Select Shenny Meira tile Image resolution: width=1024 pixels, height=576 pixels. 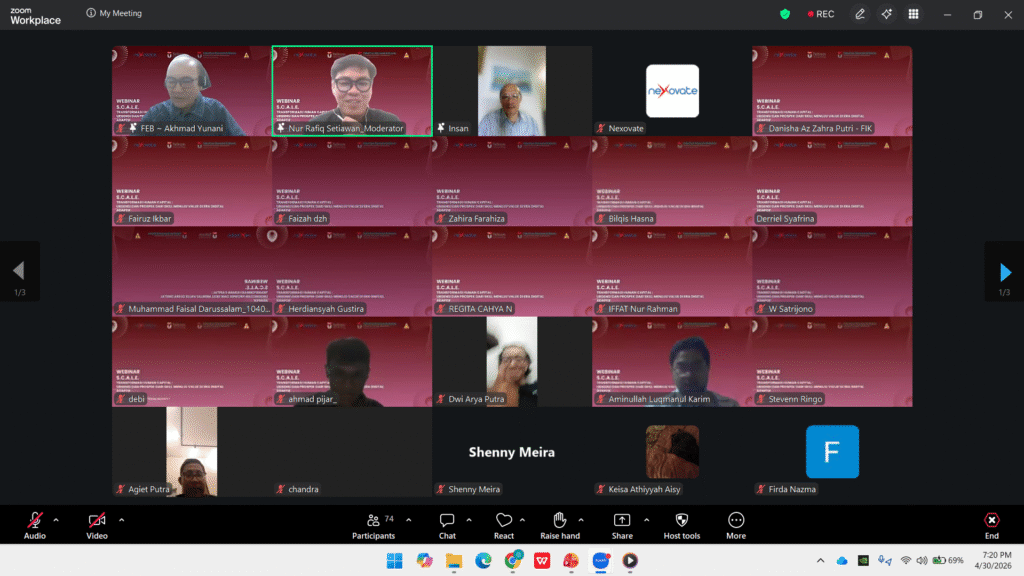click(512, 452)
